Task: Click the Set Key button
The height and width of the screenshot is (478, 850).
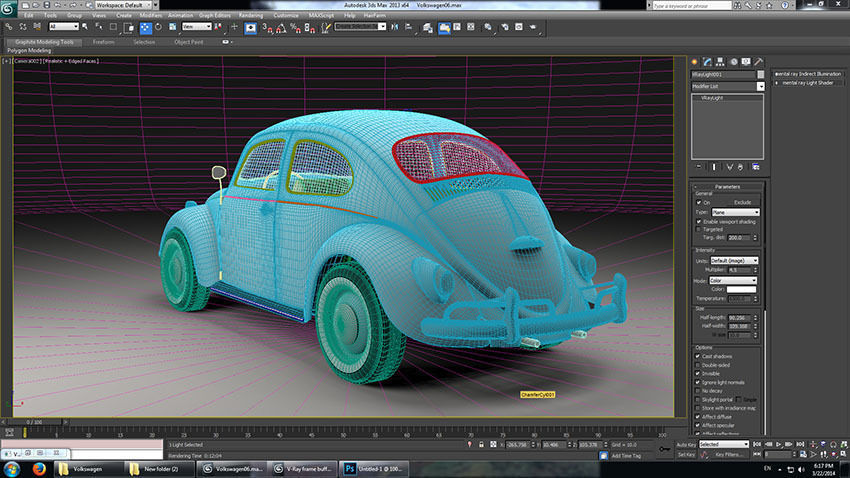Action: tap(686, 455)
